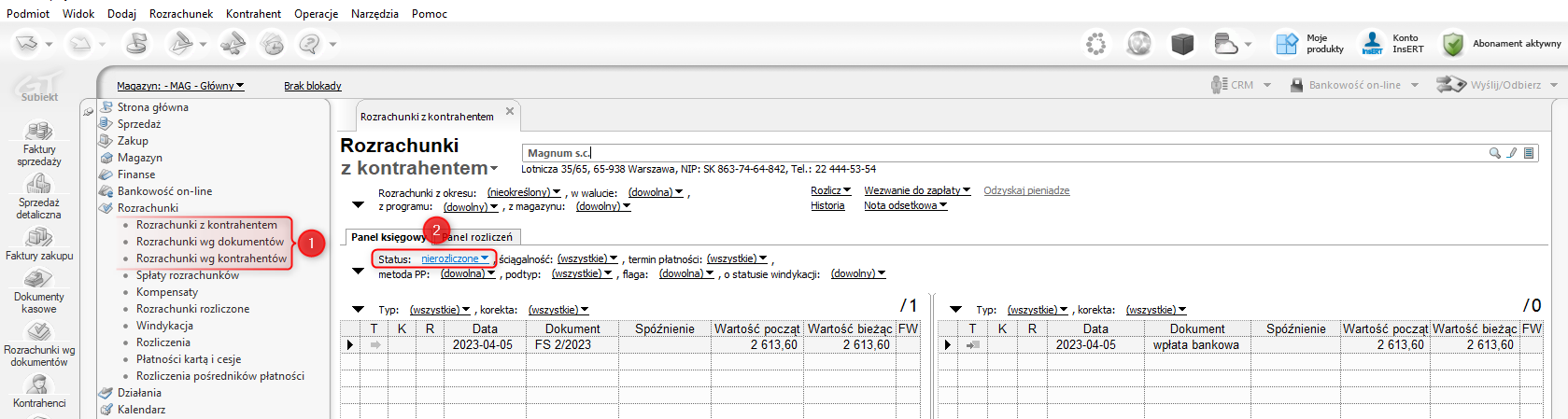Open Sprzedaż detaliczna sidebar shortcut
The image size is (1568, 419).
click(x=39, y=197)
